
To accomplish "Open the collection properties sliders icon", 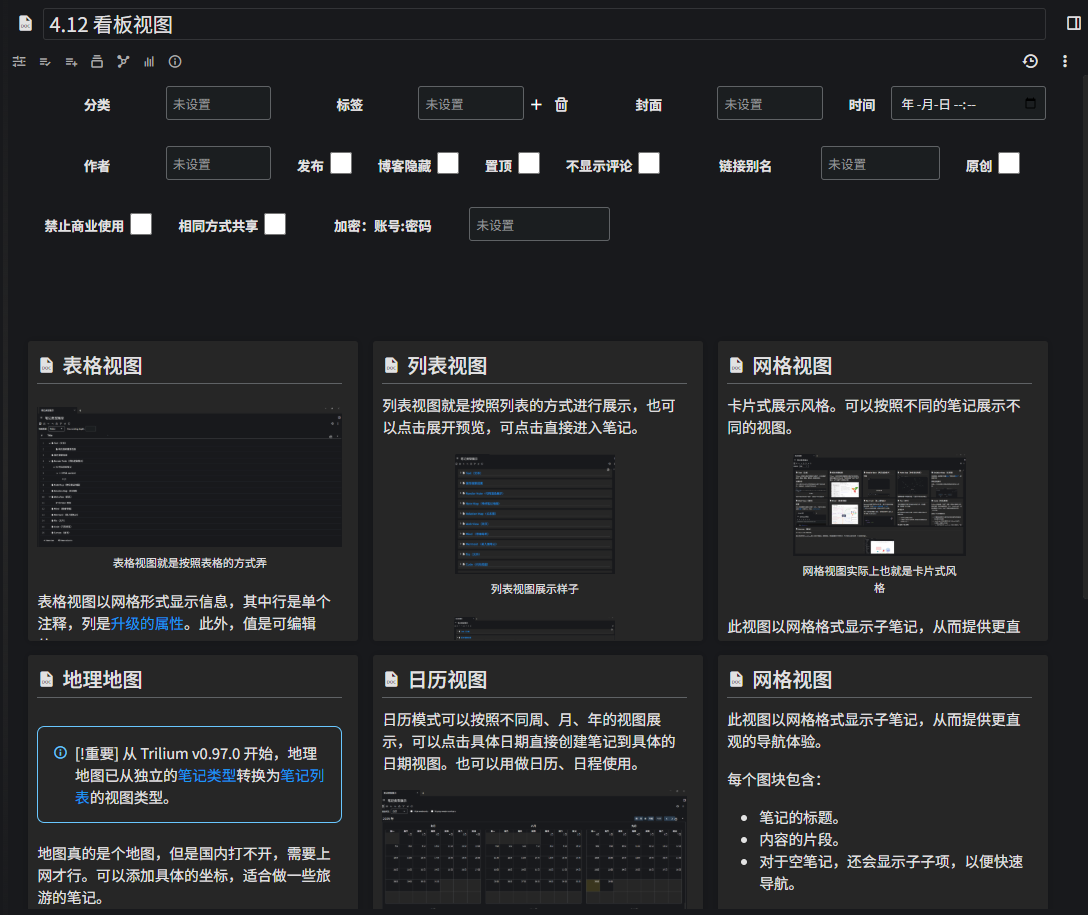I will click(x=19, y=62).
